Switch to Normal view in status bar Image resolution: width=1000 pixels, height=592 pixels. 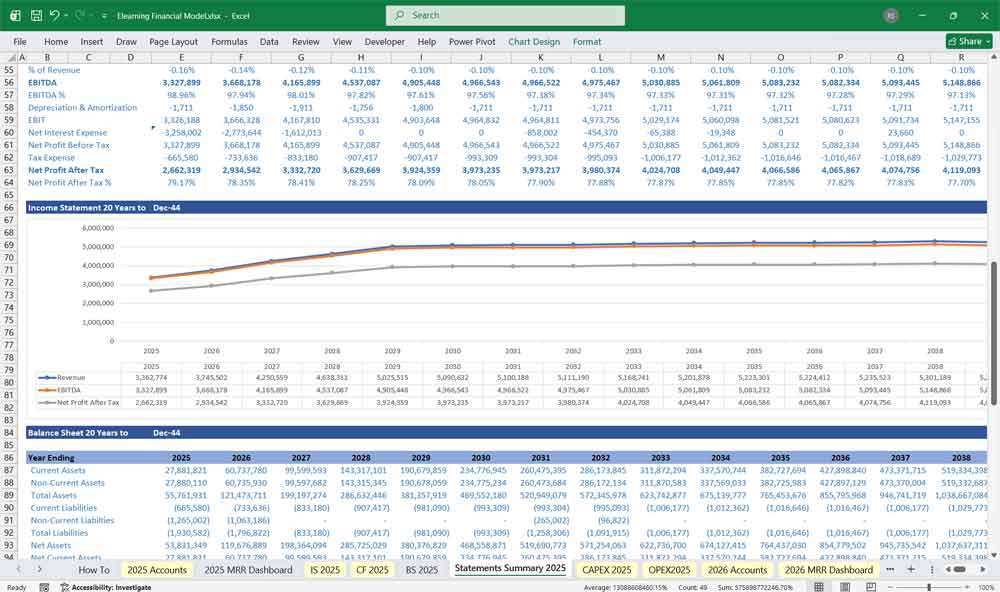pos(819,586)
